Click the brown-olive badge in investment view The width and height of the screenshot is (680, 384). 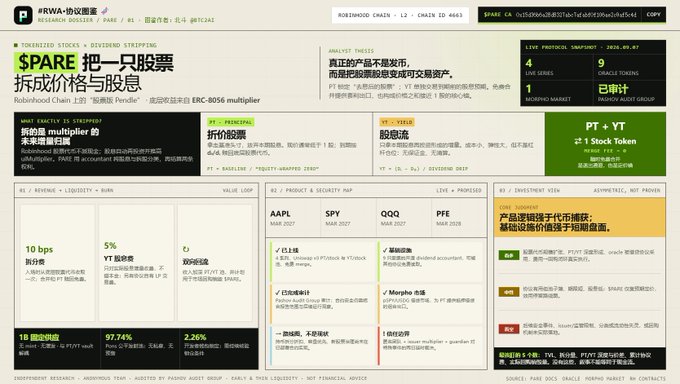(x=509, y=292)
